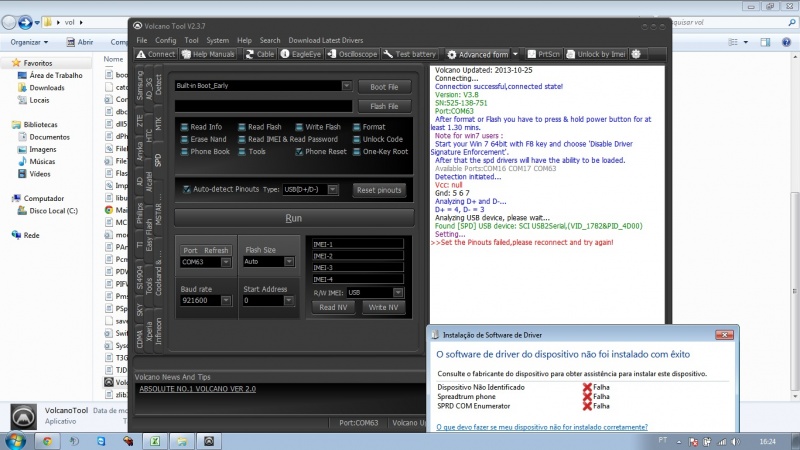Open the Search menu
Screen dimensions: 800x450
[270, 40]
